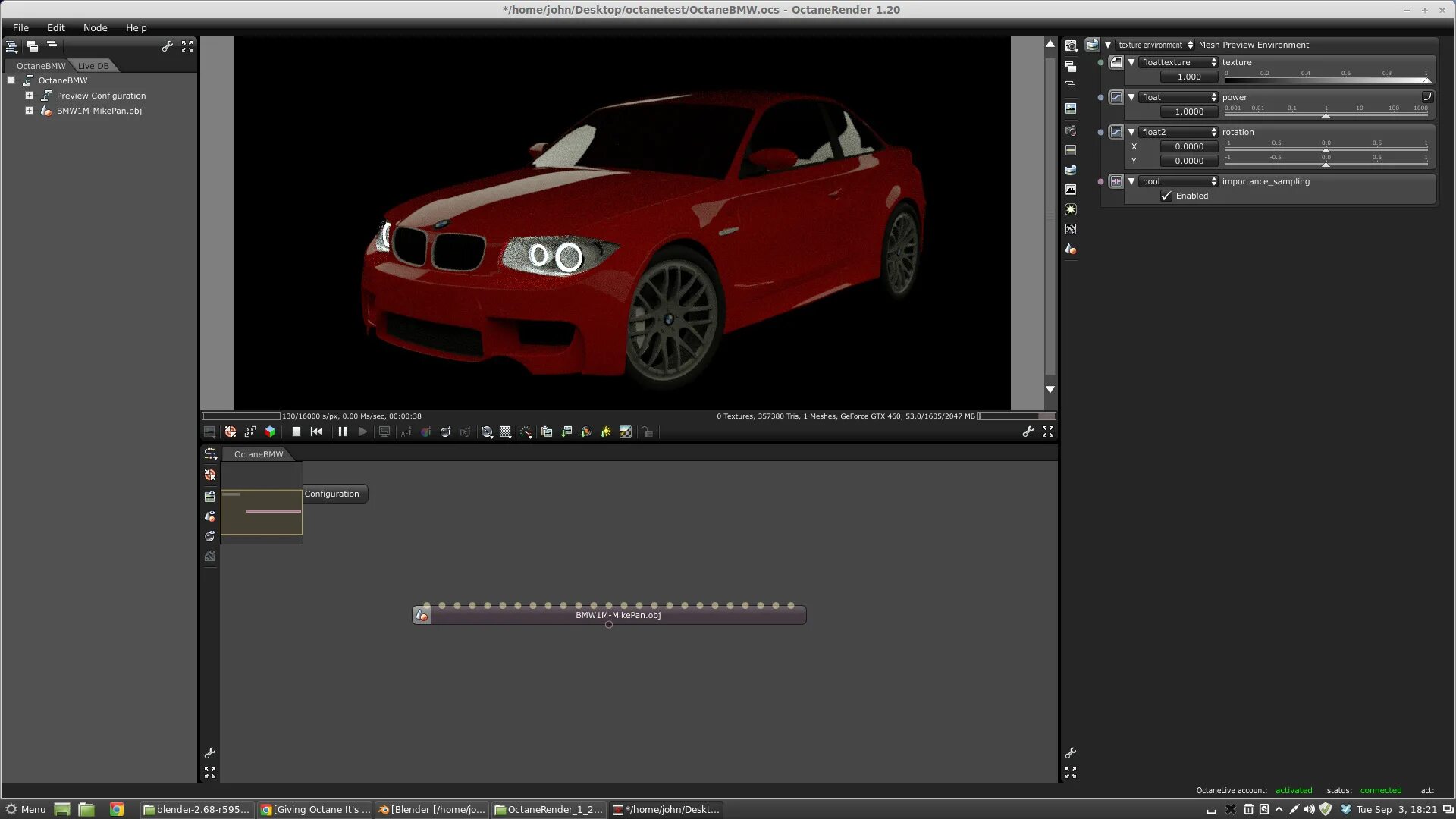This screenshot has width=1456, height=819.
Task: Switch to the Live DB tab
Action: (x=93, y=66)
